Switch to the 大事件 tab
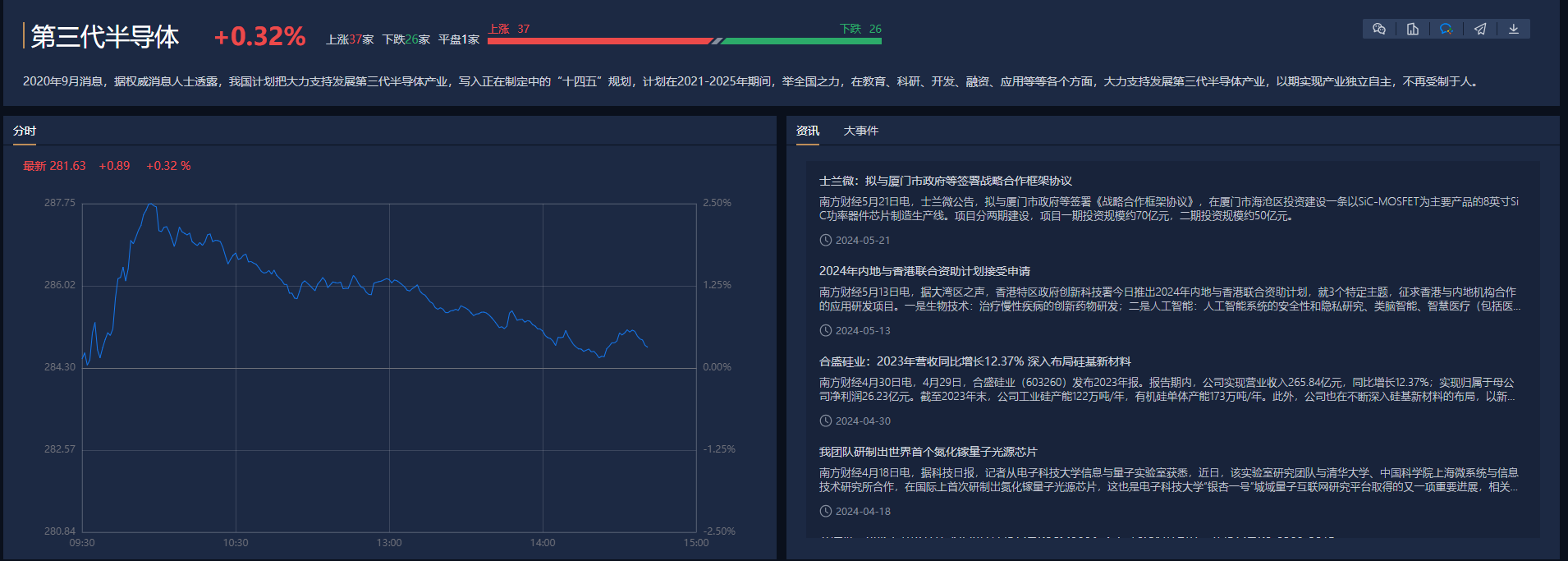Image resolution: width=1568 pixels, height=561 pixels. (x=860, y=131)
